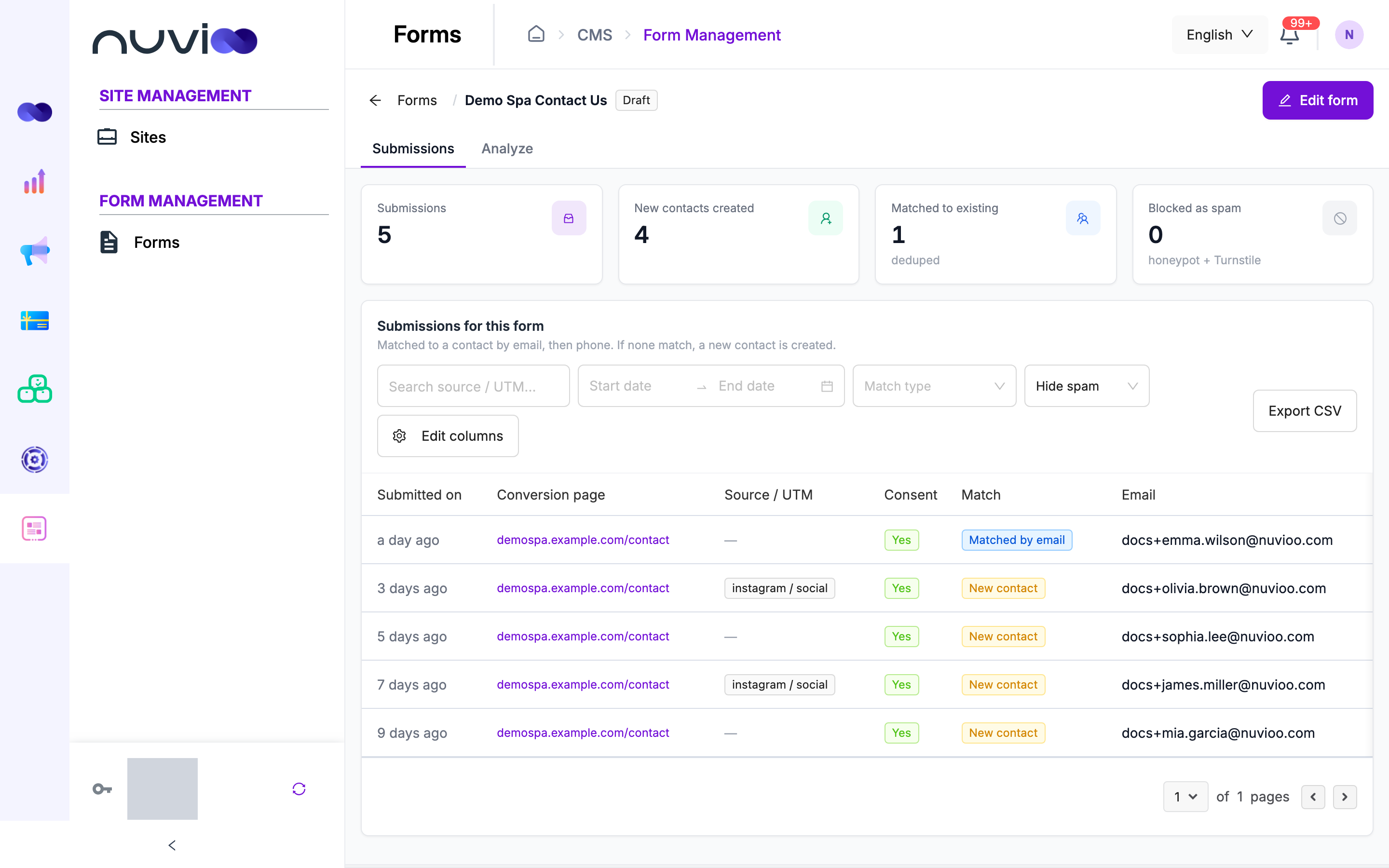
Task: Collapse the sidebar with the left chevron
Action: [172, 845]
